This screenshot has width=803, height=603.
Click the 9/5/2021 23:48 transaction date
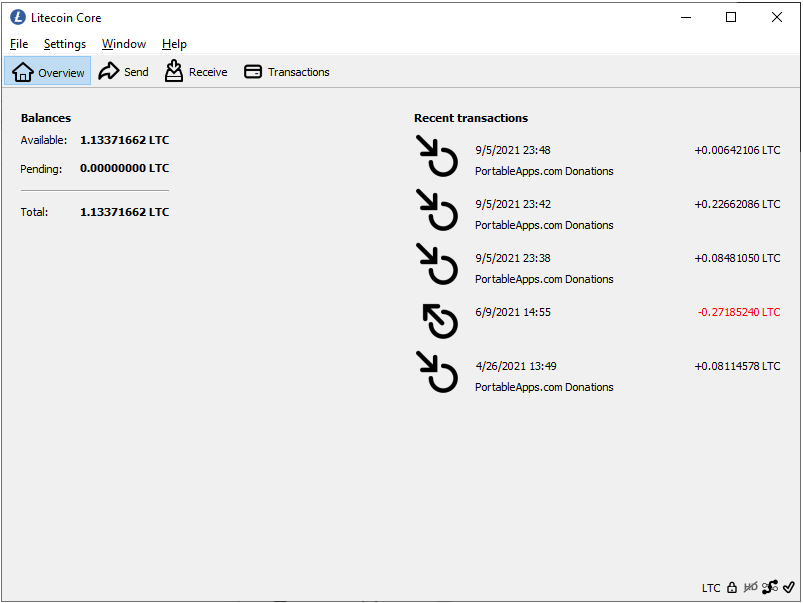click(513, 150)
